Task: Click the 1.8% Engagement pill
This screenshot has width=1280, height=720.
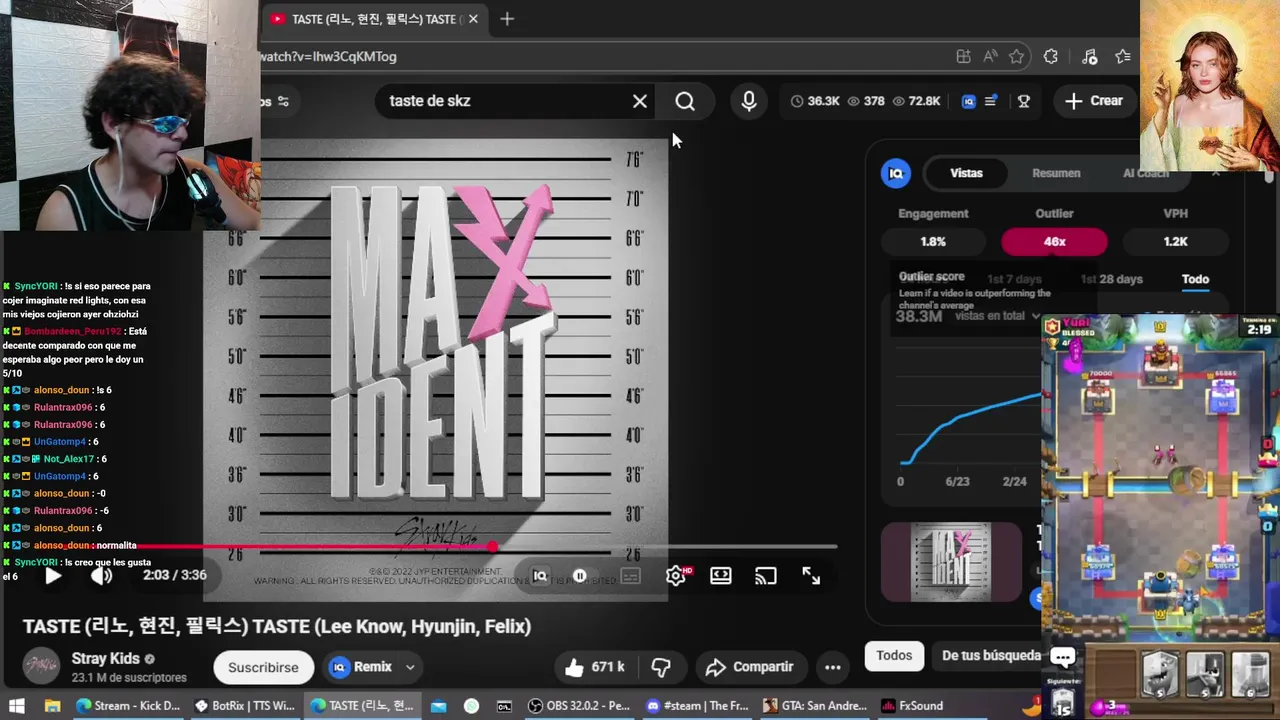Action: point(933,241)
